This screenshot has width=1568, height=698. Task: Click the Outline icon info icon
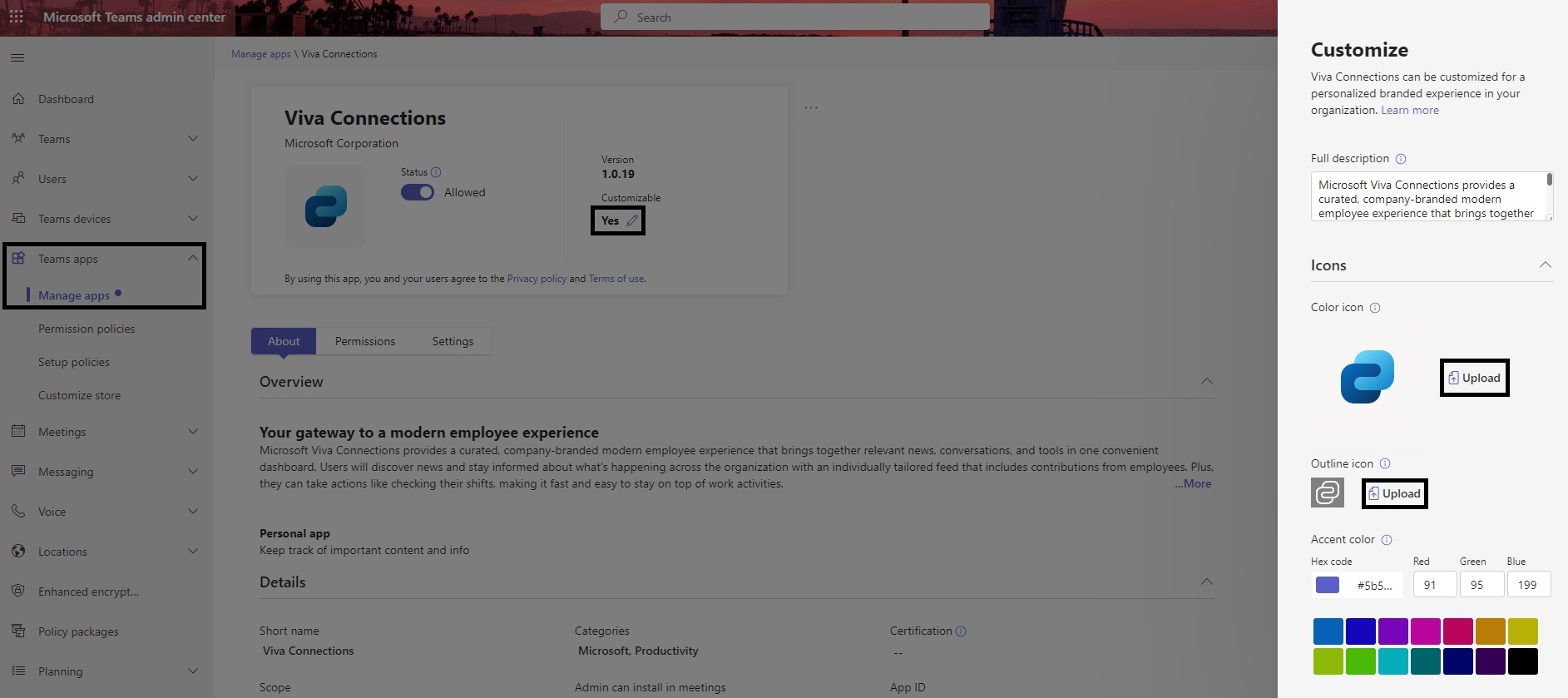pyautogui.click(x=1385, y=464)
